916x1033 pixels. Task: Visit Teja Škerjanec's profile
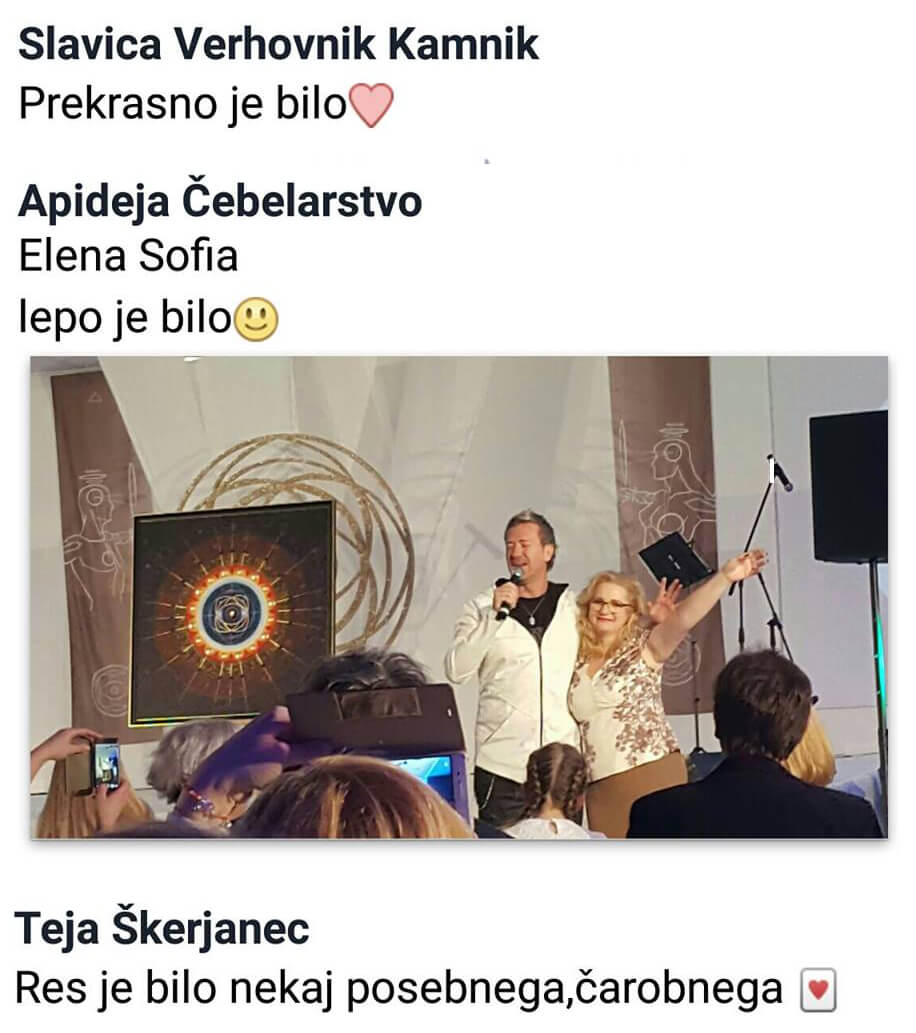coord(161,928)
